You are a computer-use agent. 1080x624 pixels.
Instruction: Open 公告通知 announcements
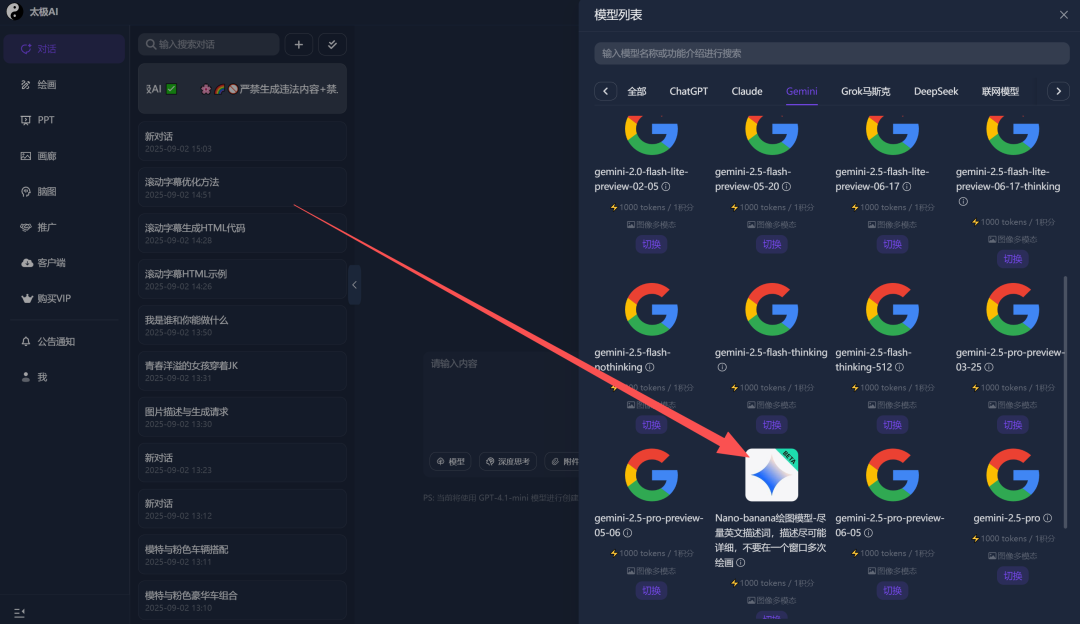[x=64, y=342]
